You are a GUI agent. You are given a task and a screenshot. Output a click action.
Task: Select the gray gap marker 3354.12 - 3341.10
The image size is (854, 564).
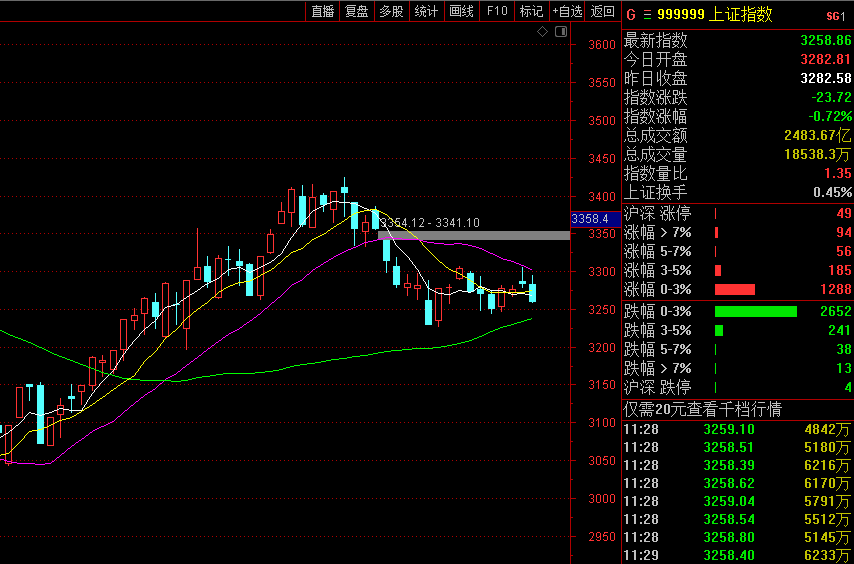click(x=474, y=235)
